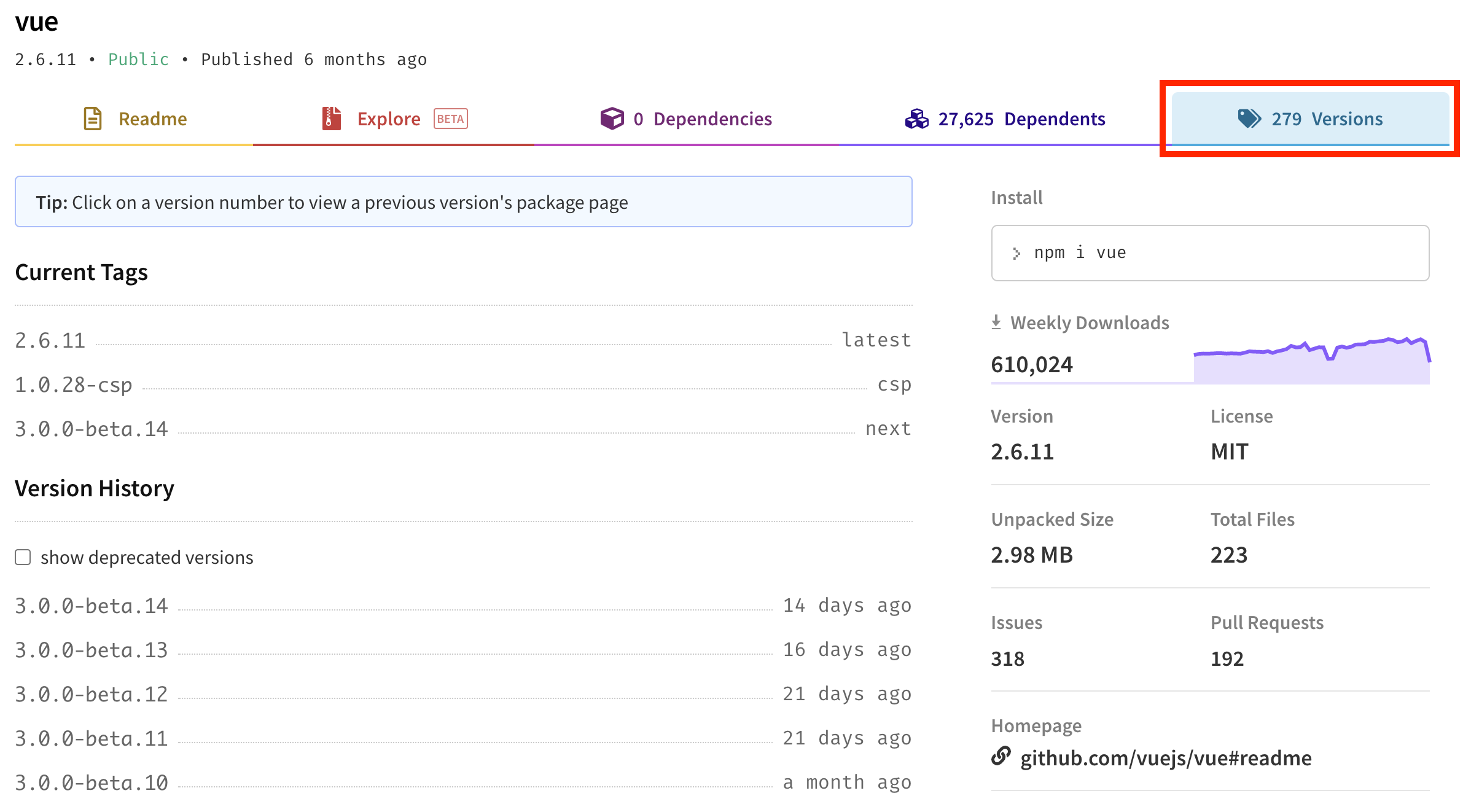Viewport: 1463px width, 812px height.
Task: Open the Readme tab
Action: tap(134, 119)
